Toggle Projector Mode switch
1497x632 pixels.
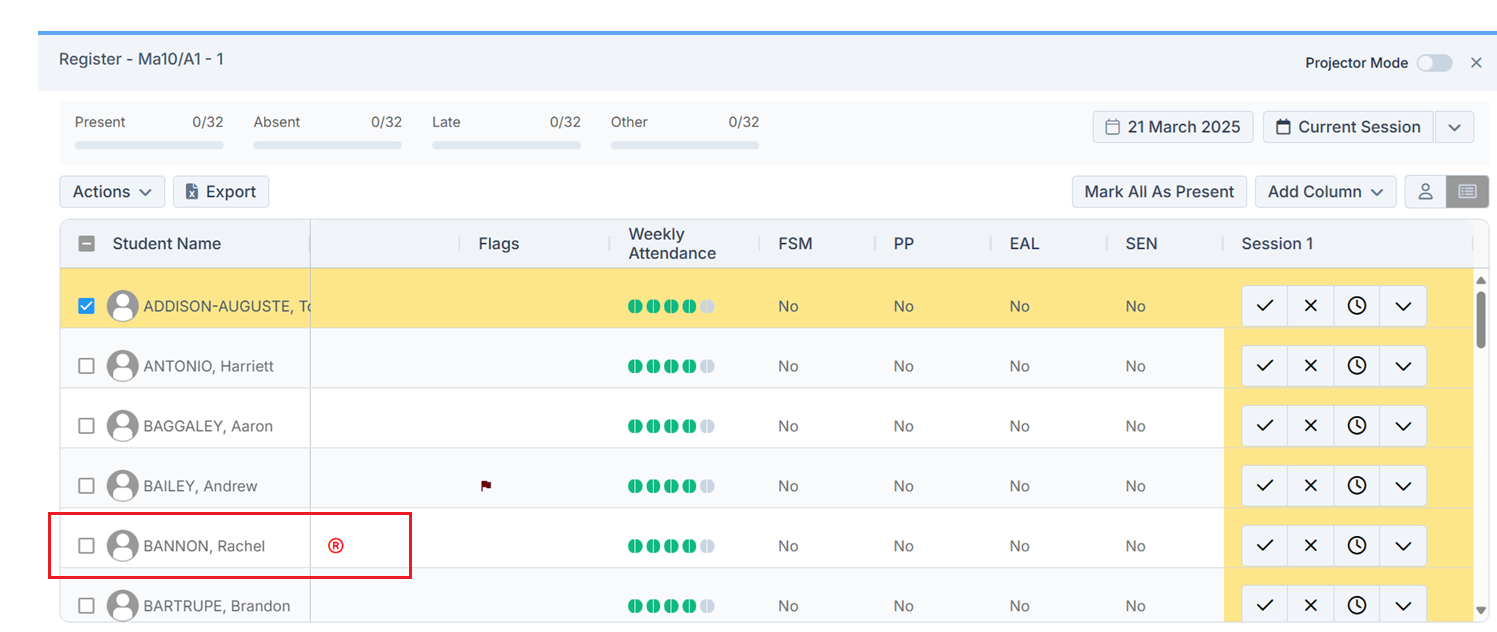(1434, 63)
